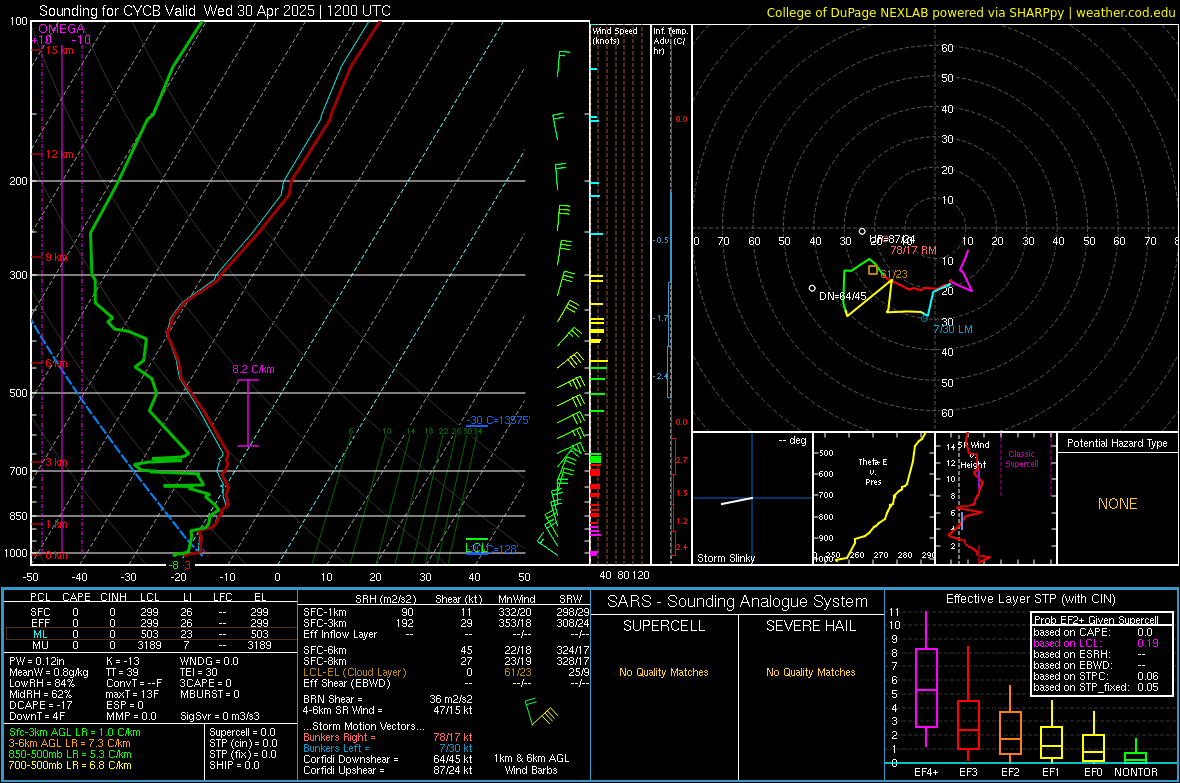Click the 'Inf. Temp. Adv.' panel header
The image size is (1180, 783).
coord(670,41)
